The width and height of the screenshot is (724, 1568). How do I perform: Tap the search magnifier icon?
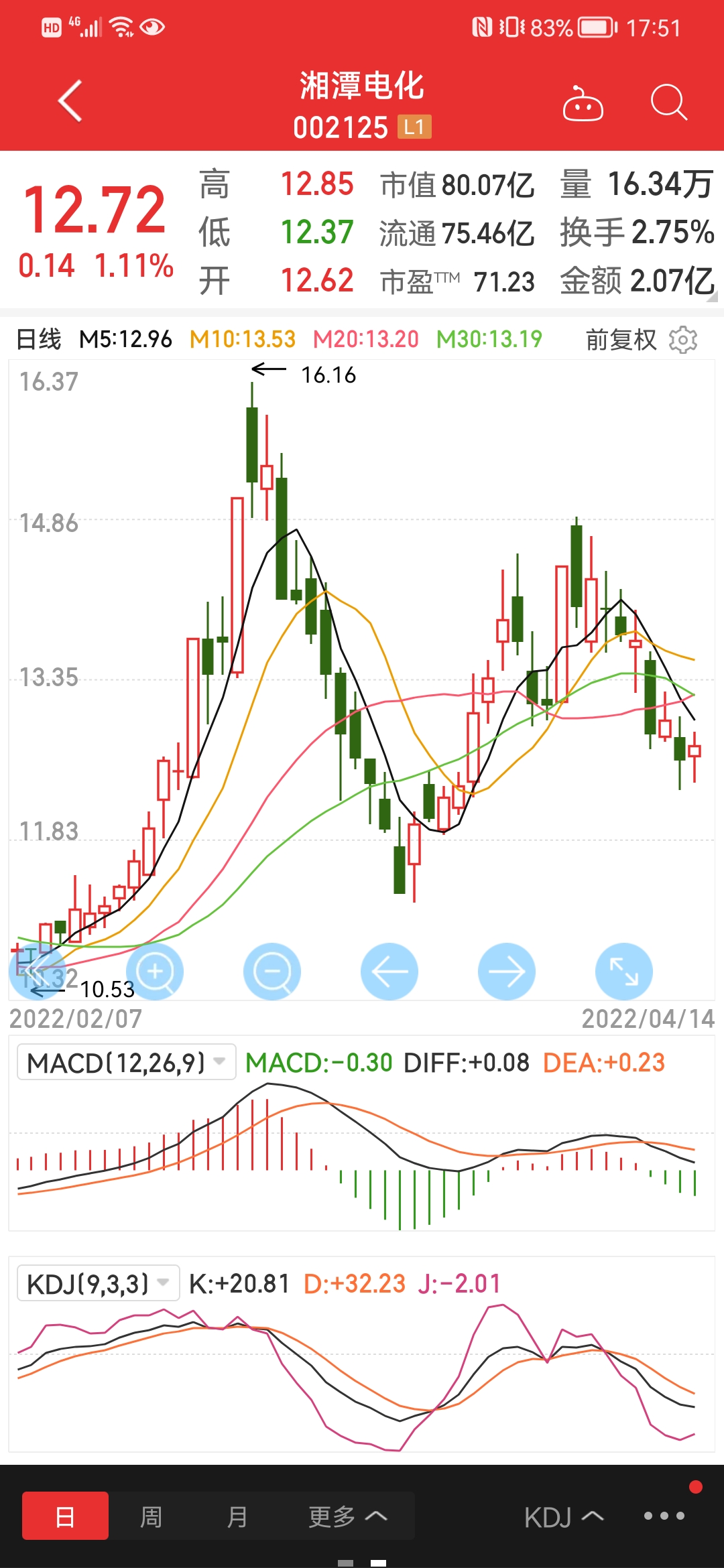pos(669,103)
